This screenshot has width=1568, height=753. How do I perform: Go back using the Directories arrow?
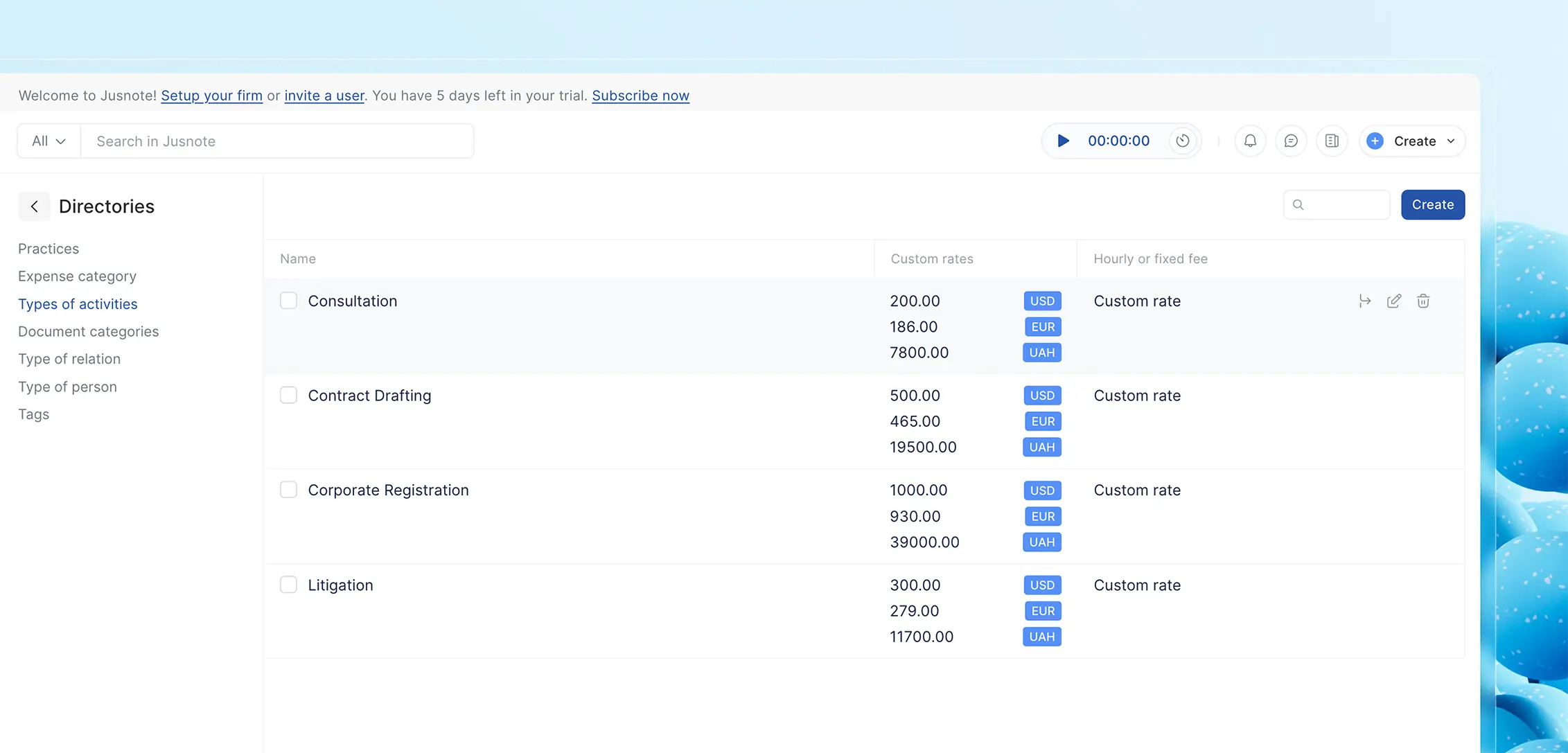point(34,206)
